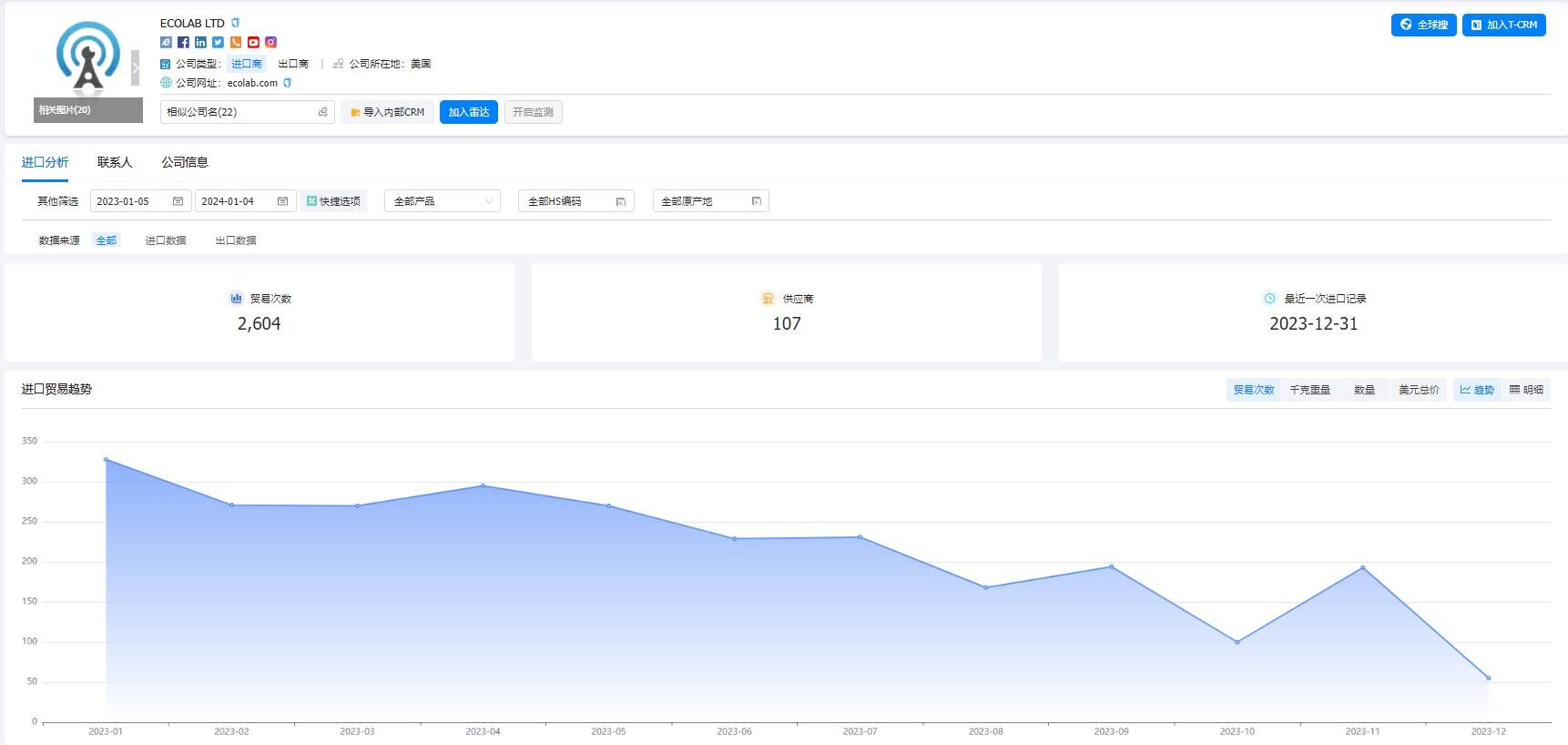Open the company's YouTube channel icon

[x=253, y=42]
